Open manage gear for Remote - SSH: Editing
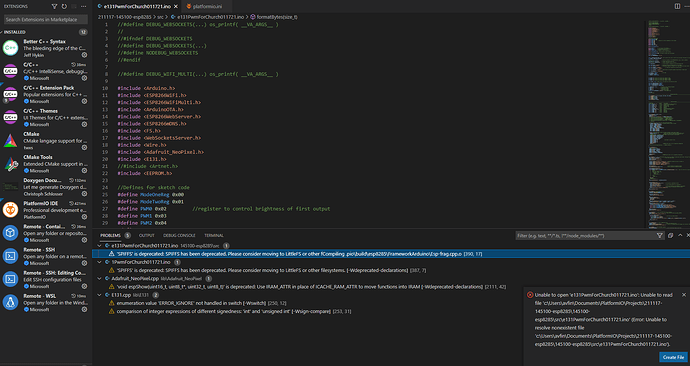 coord(84,286)
